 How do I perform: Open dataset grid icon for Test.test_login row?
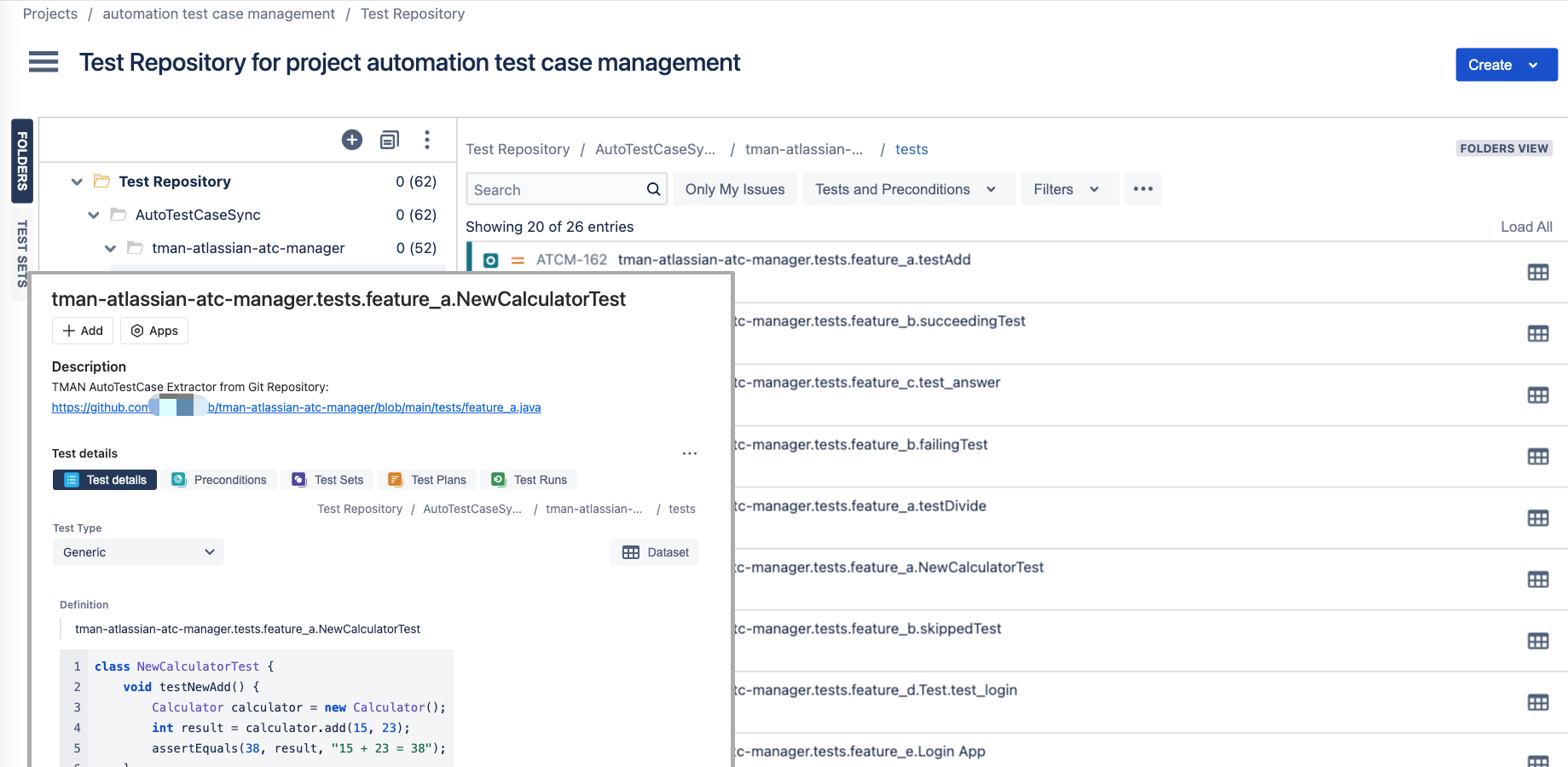(x=1538, y=702)
